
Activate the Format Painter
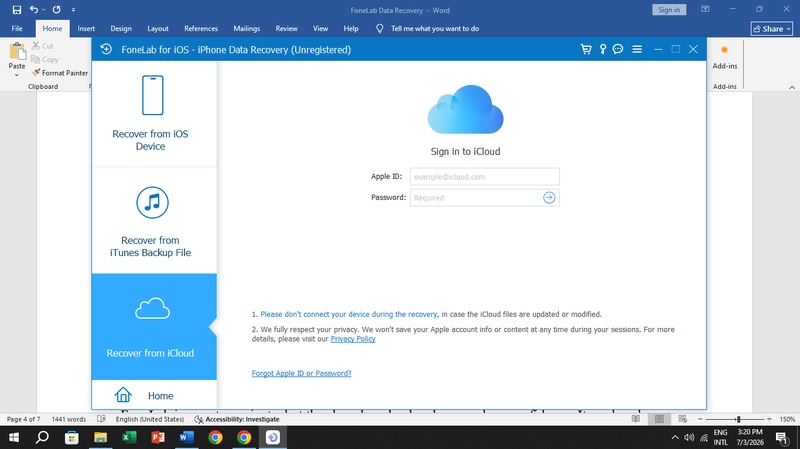click(60, 73)
